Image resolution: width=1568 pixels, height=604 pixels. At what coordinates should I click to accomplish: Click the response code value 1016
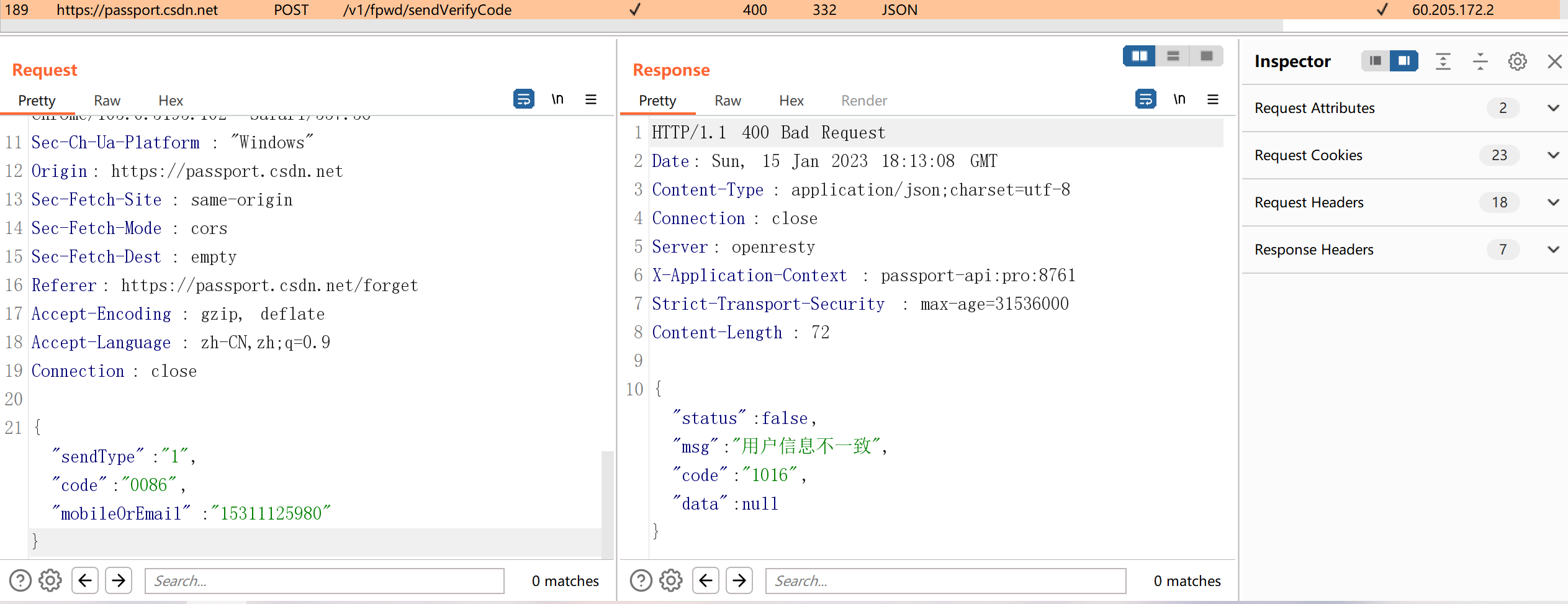(x=770, y=476)
